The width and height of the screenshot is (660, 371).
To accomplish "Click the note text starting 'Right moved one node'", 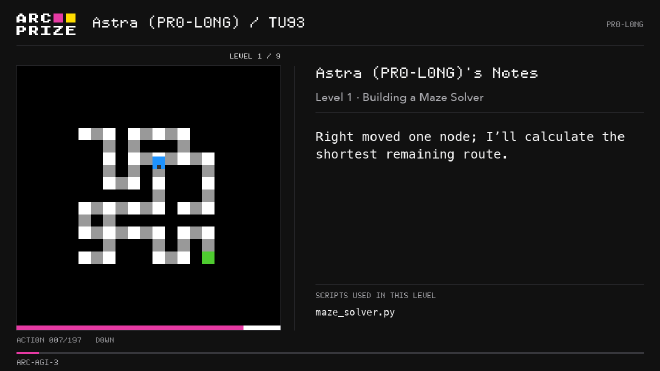I will point(470,145).
